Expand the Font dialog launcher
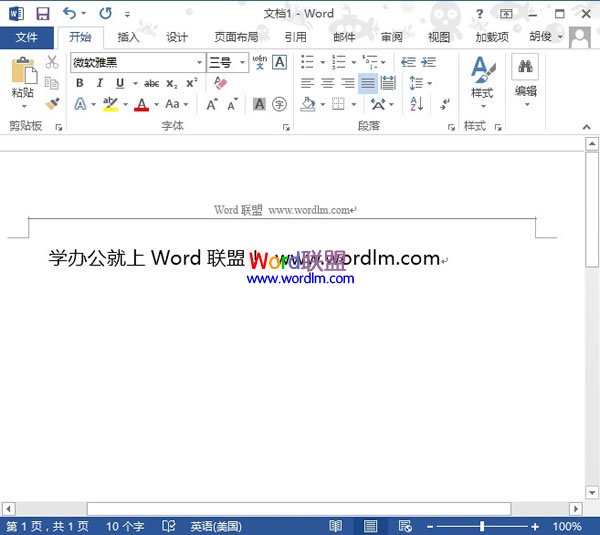This screenshot has height=535, width=600. 286,127
